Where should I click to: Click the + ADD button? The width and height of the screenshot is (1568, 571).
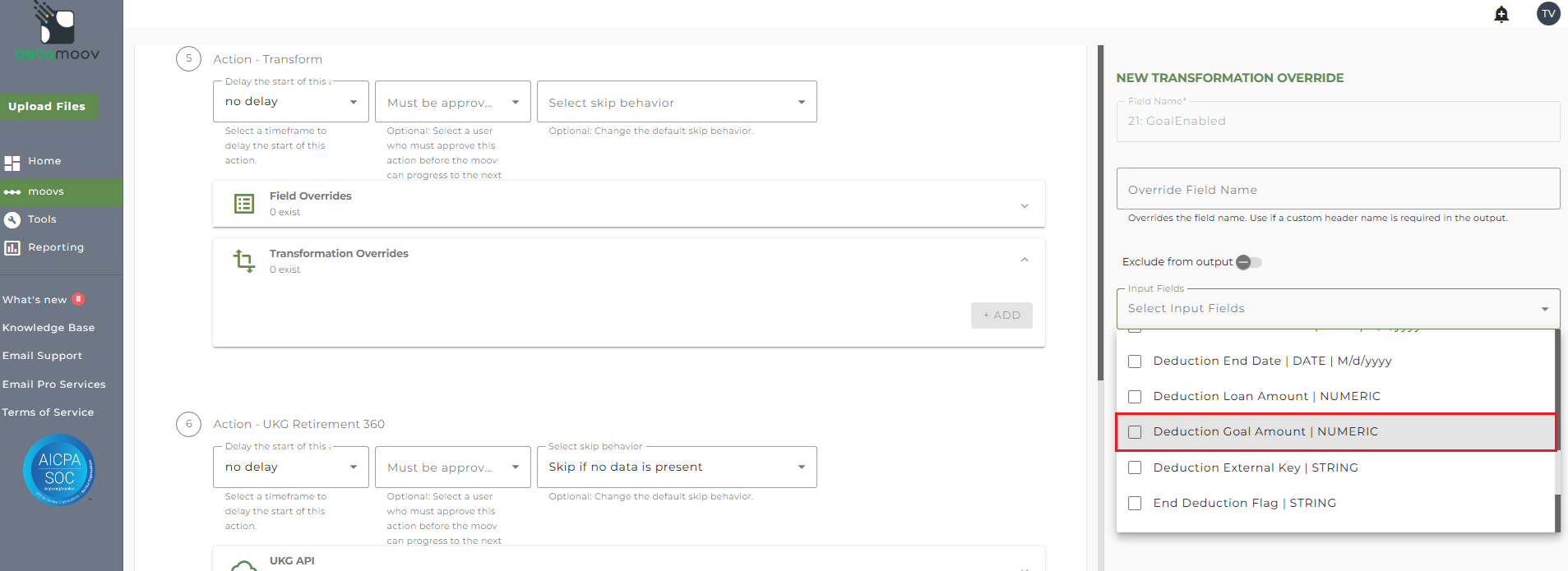click(1001, 315)
